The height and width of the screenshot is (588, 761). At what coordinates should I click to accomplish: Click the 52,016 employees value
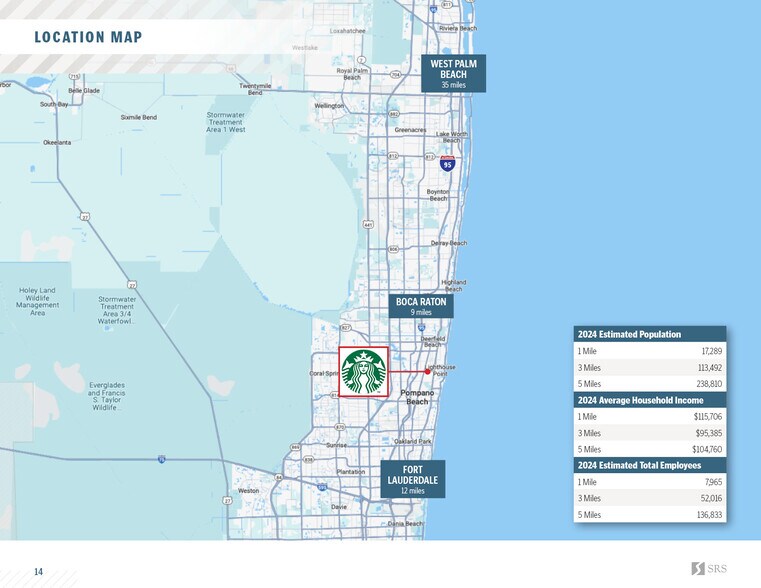click(x=711, y=498)
